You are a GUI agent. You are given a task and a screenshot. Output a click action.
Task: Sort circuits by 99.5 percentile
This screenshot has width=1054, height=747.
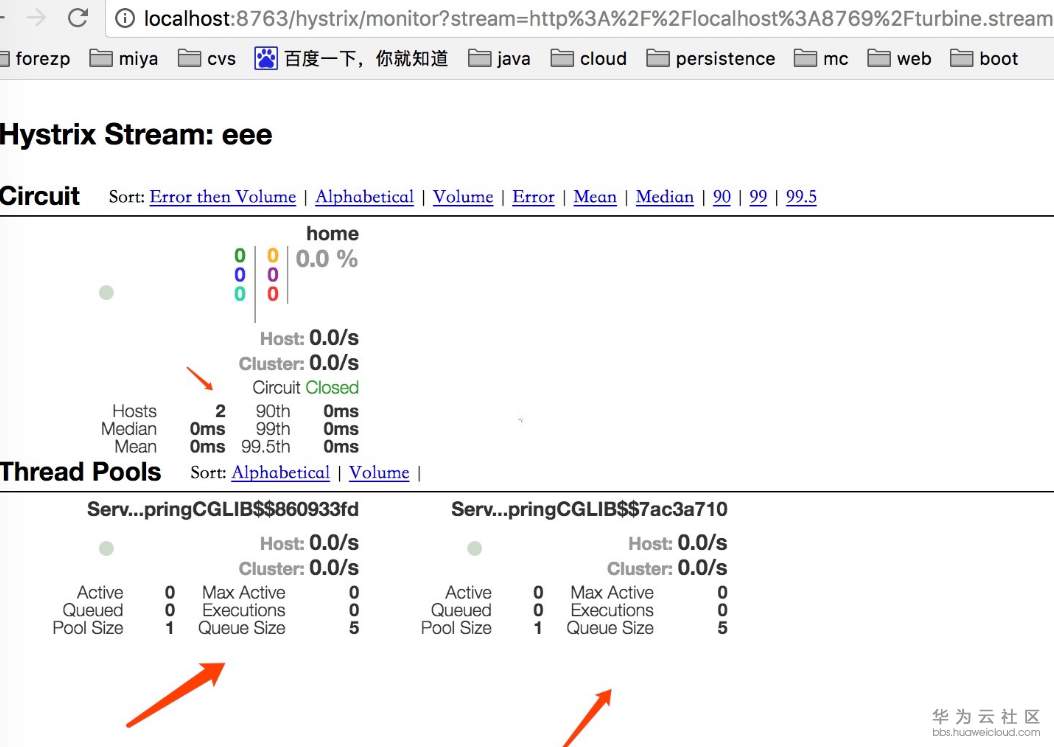pos(801,196)
